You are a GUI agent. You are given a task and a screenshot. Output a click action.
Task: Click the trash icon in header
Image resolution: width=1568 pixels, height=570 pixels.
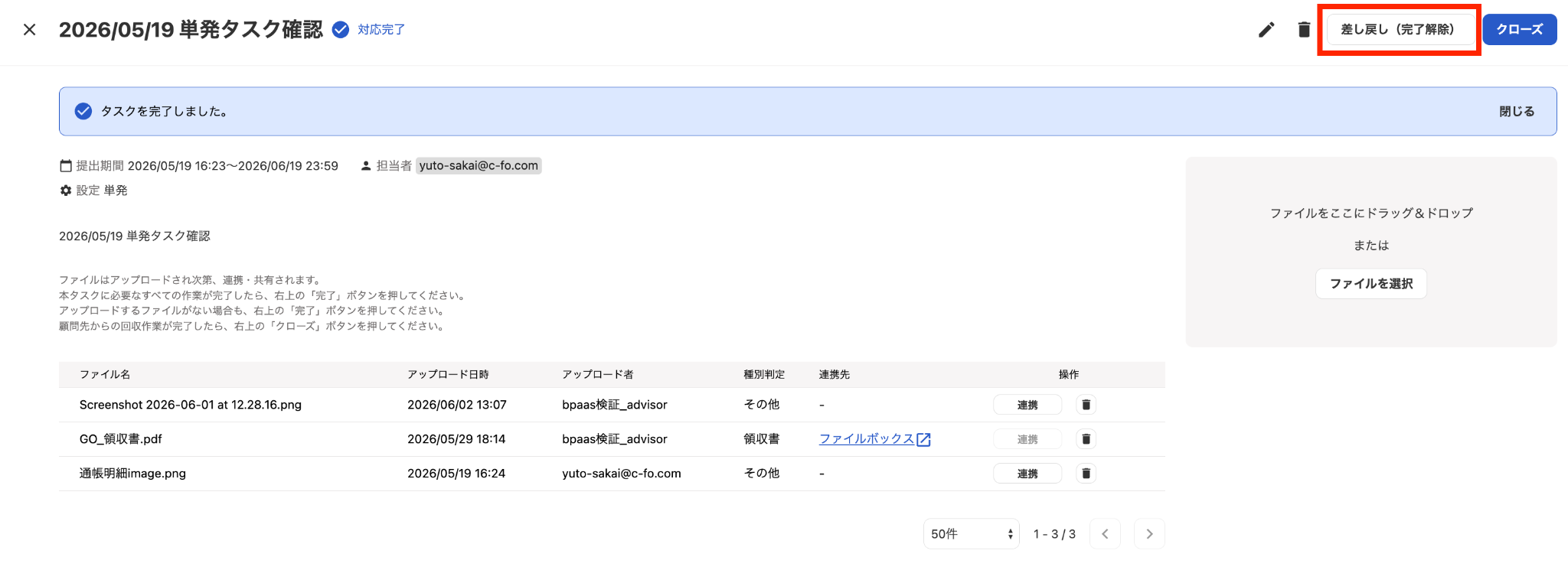point(1304,30)
